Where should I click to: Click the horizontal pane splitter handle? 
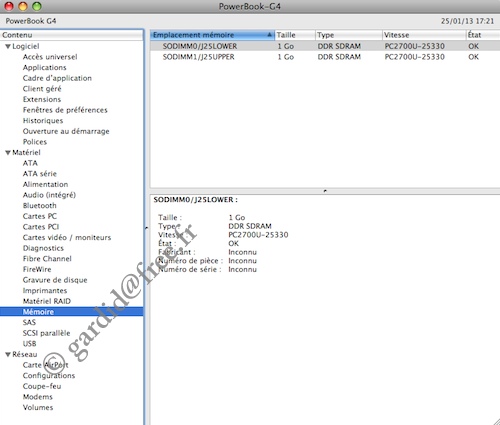325,191
